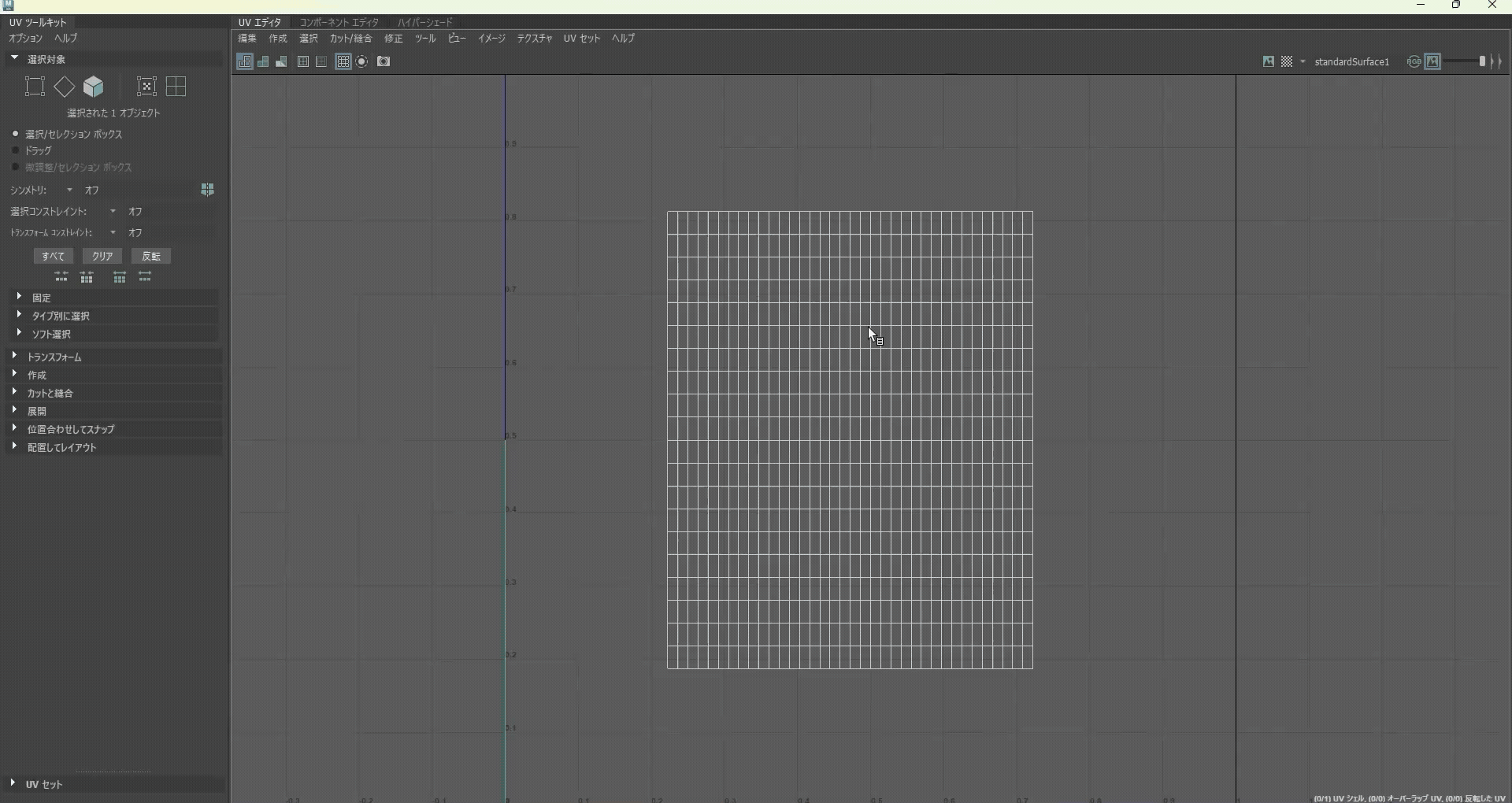
Task: Click the symmetry mirror icon beside シンメトリ
Action: pos(208,190)
